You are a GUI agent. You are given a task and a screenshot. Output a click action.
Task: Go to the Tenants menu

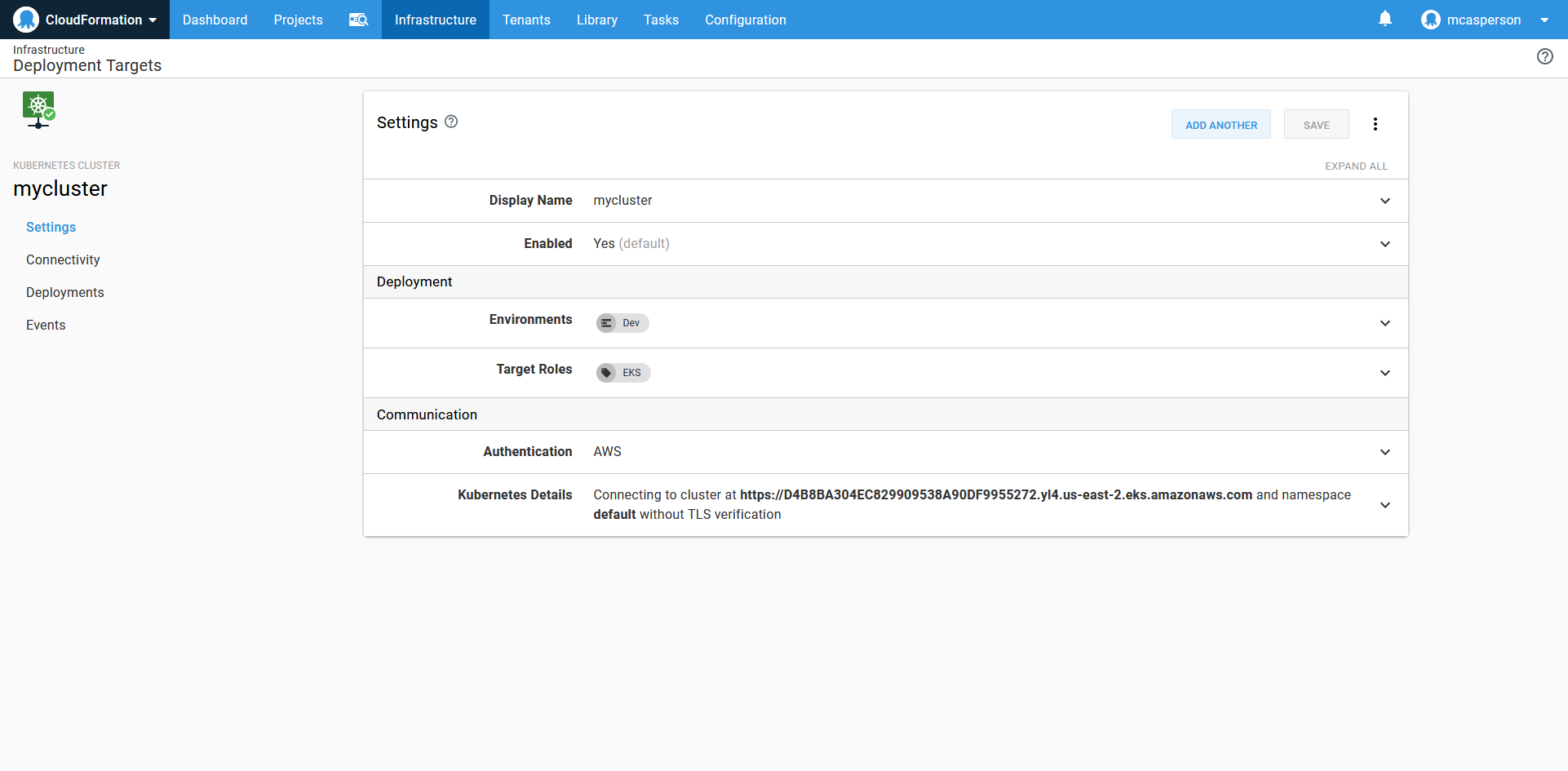pos(526,20)
